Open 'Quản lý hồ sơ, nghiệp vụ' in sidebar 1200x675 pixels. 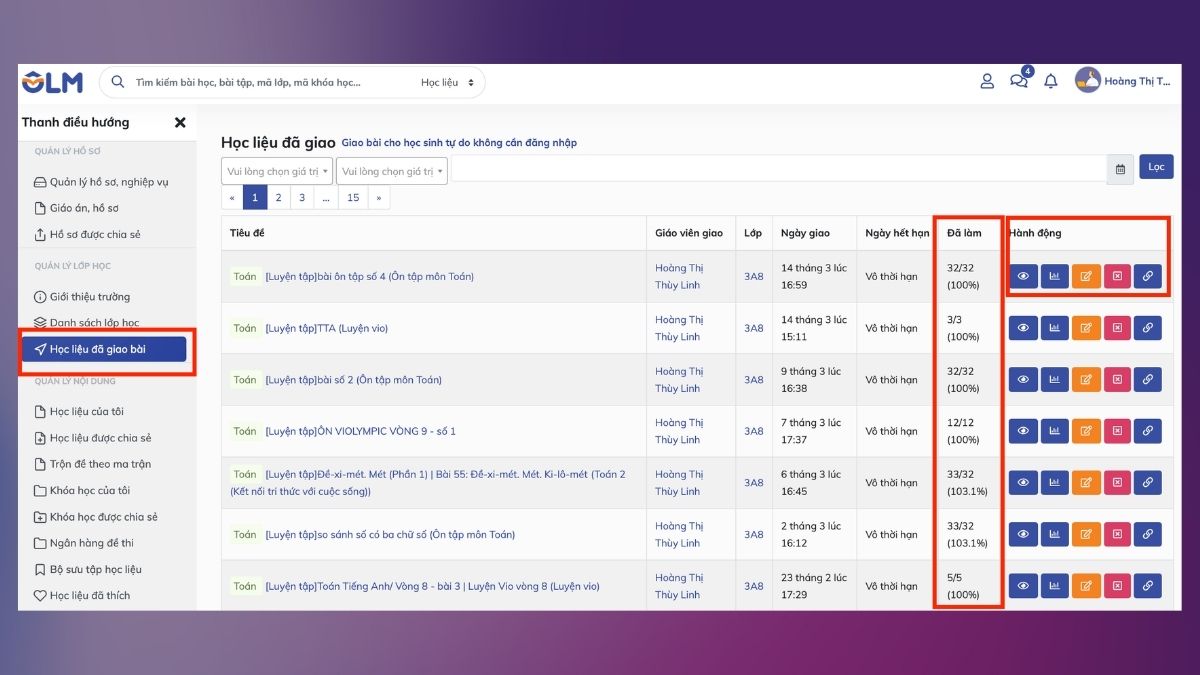(101, 182)
